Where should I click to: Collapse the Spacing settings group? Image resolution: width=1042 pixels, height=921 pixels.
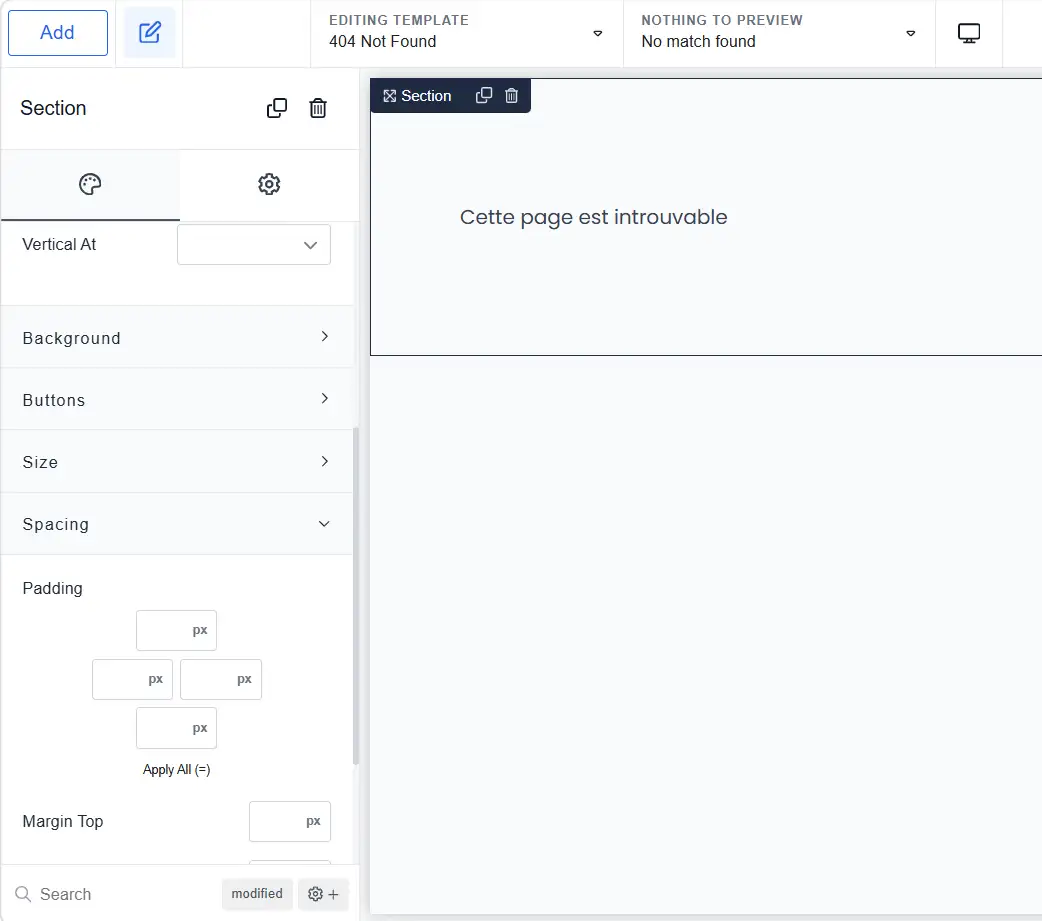click(177, 524)
